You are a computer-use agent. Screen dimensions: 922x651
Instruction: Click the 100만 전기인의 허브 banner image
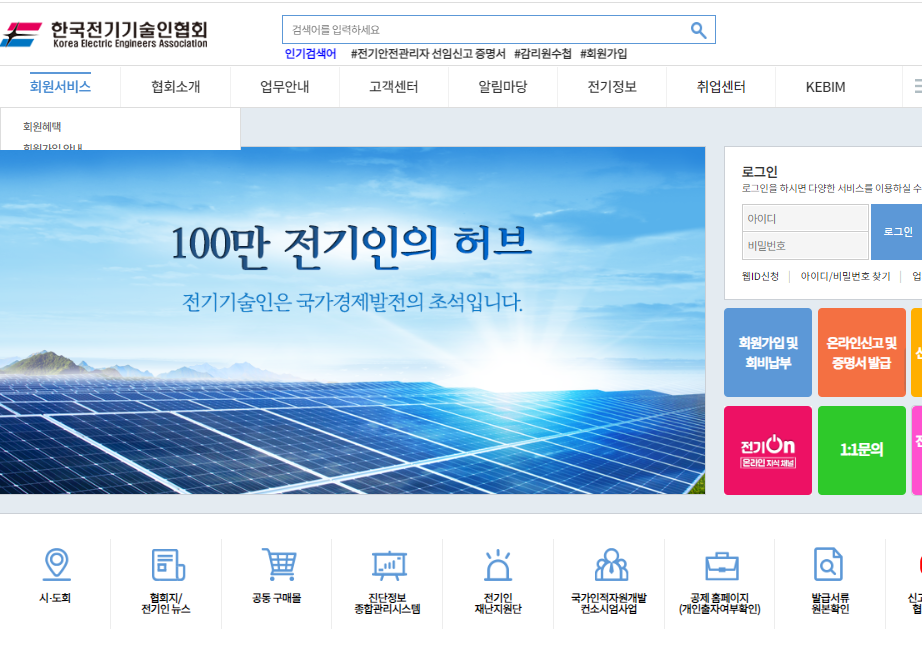[352, 321]
